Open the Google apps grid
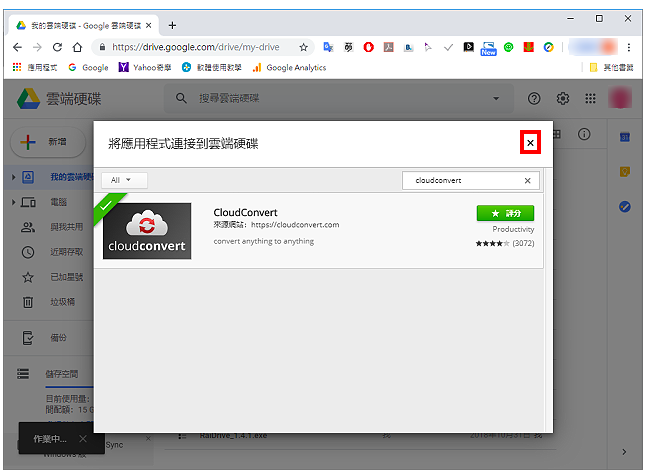Image resolution: width=658 pixels, height=476 pixels. click(590, 99)
